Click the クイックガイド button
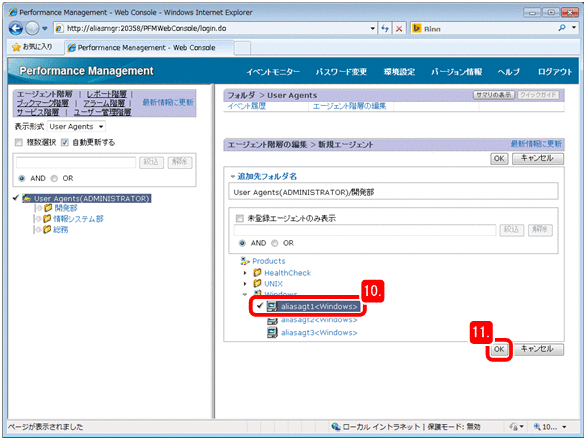587x441 pixels. tap(538, 95)
